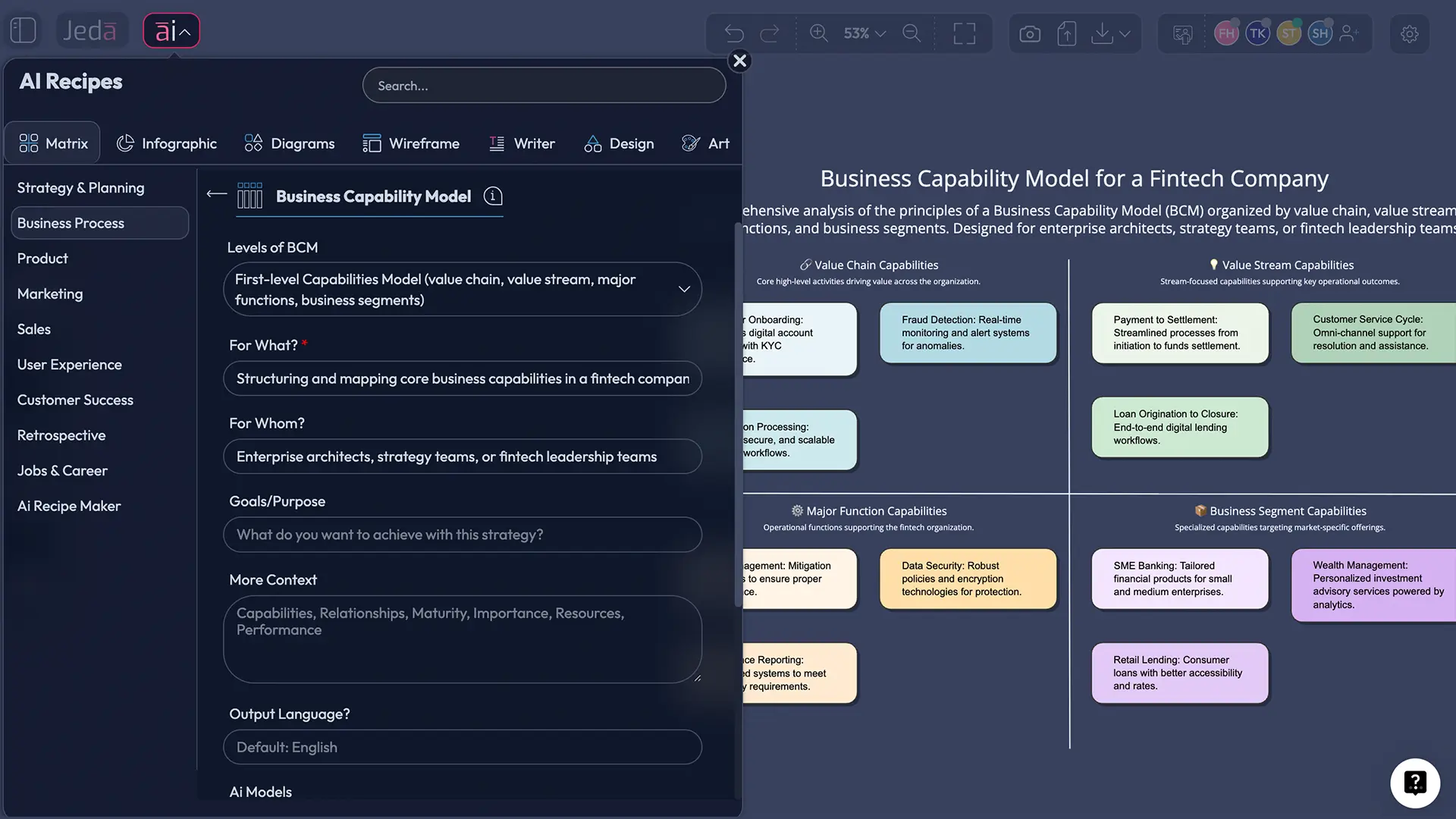Viewport: 1456px width, 819px height.
Task: Open the presentation mode icon
Action: [965, 33]
